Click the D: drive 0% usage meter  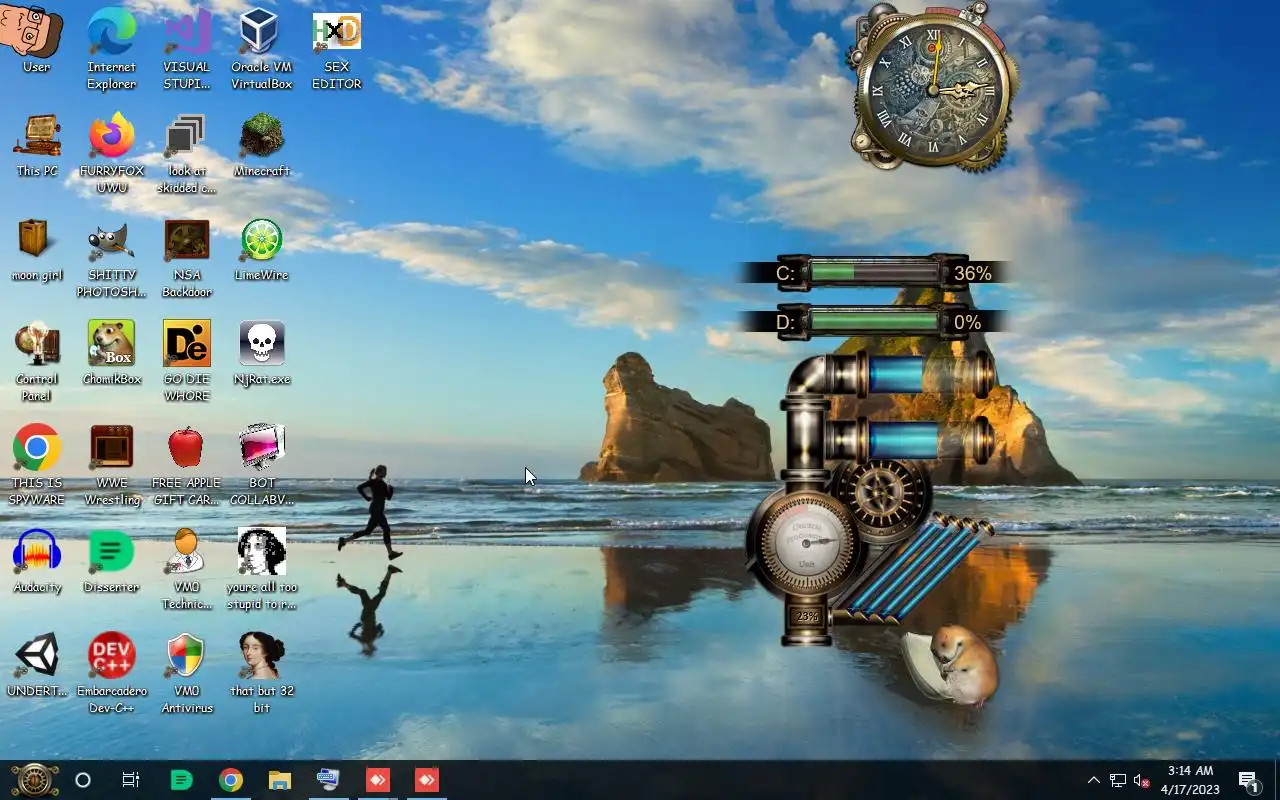pyautogui.click(x=876, y=321)
